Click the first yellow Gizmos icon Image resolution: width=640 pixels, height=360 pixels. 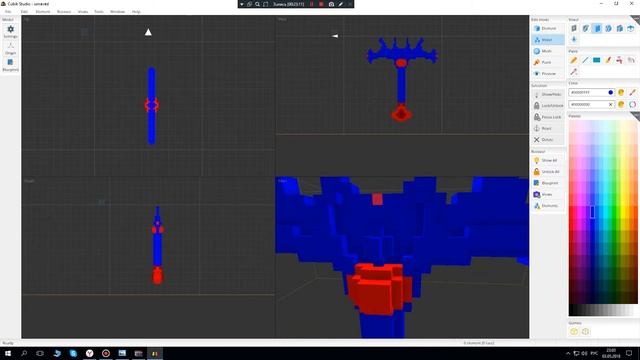[x=574, y=331]
